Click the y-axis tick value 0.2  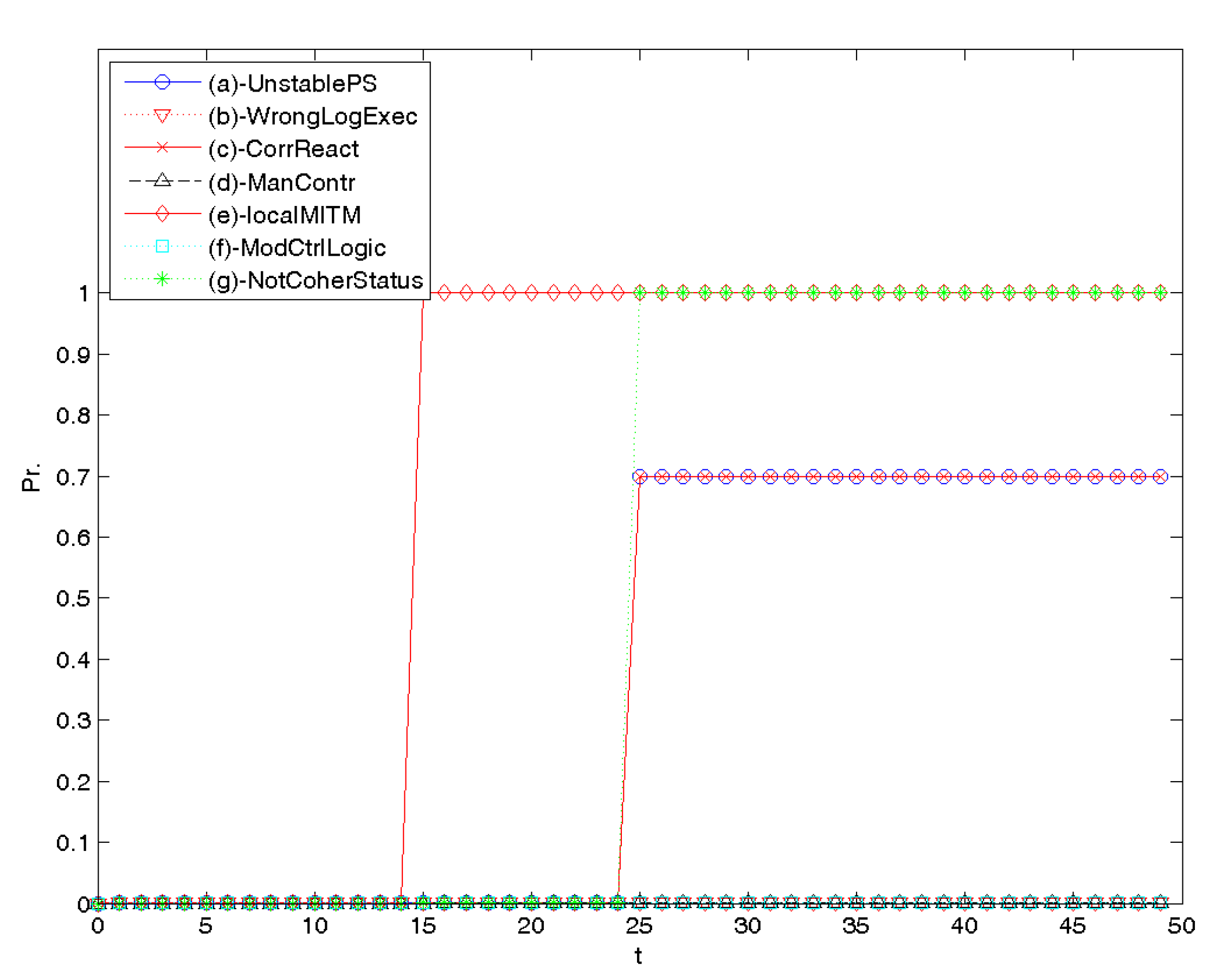pos(73,782)
